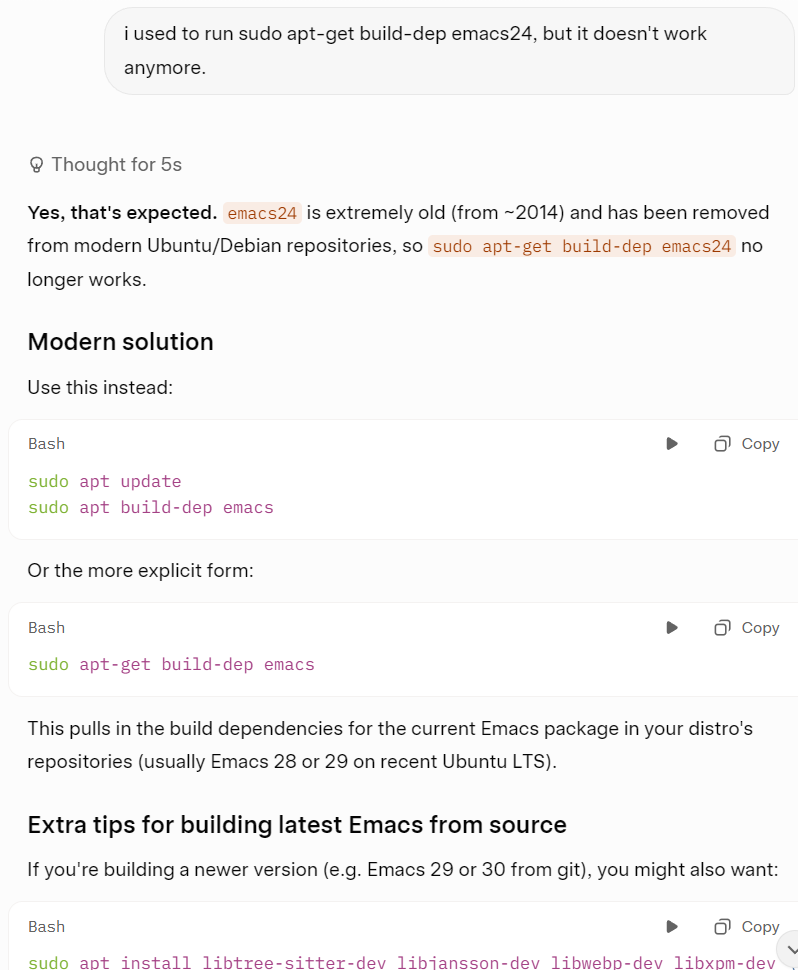Click the Modern solution heading
This screenshot has height=970, width=798.
(x=121, y=341)
